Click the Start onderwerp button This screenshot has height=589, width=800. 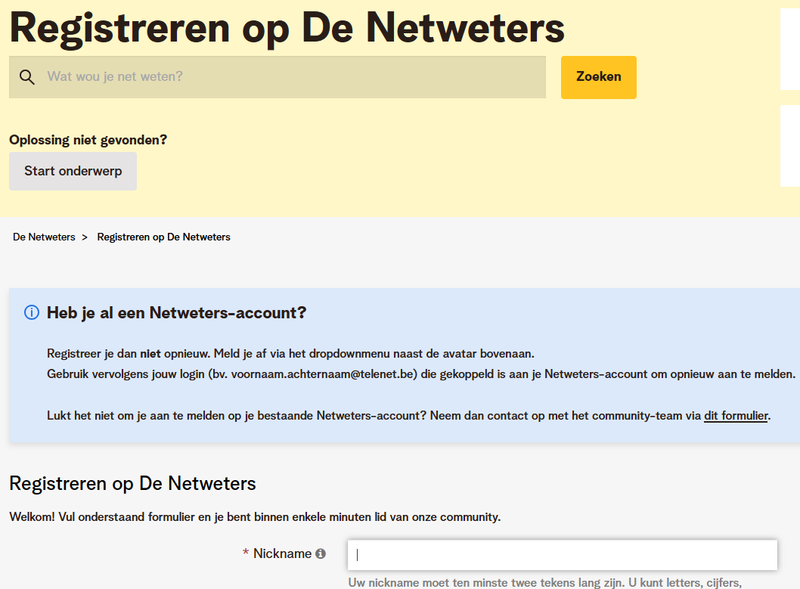pos(73,171)
